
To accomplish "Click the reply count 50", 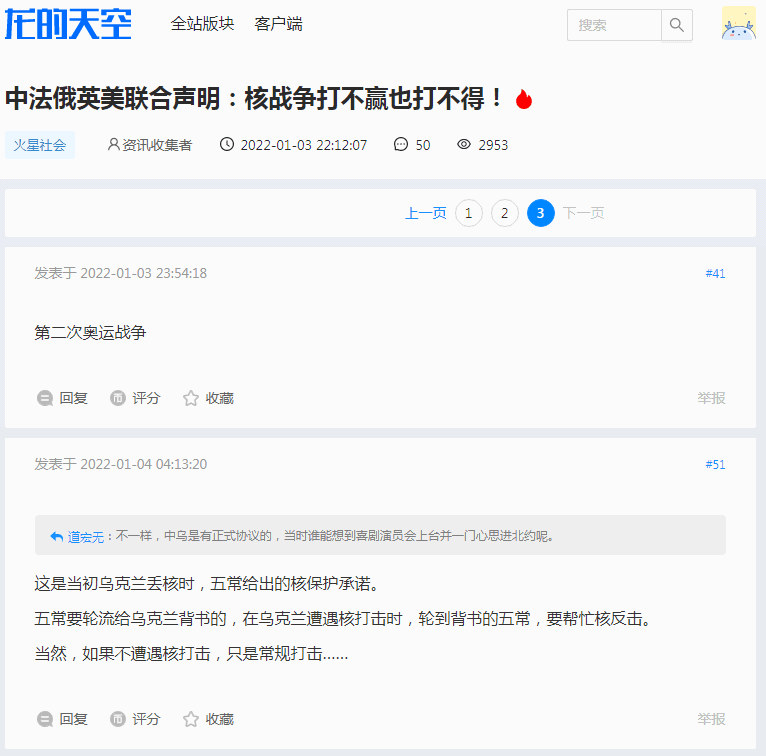I will click(423, 145).
